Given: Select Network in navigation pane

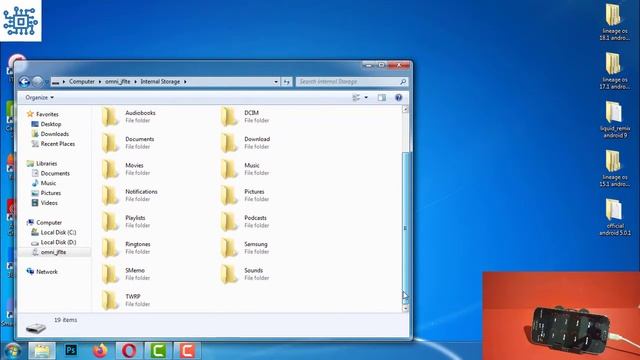Looking at the screenshot, I should tap(42, 271).
